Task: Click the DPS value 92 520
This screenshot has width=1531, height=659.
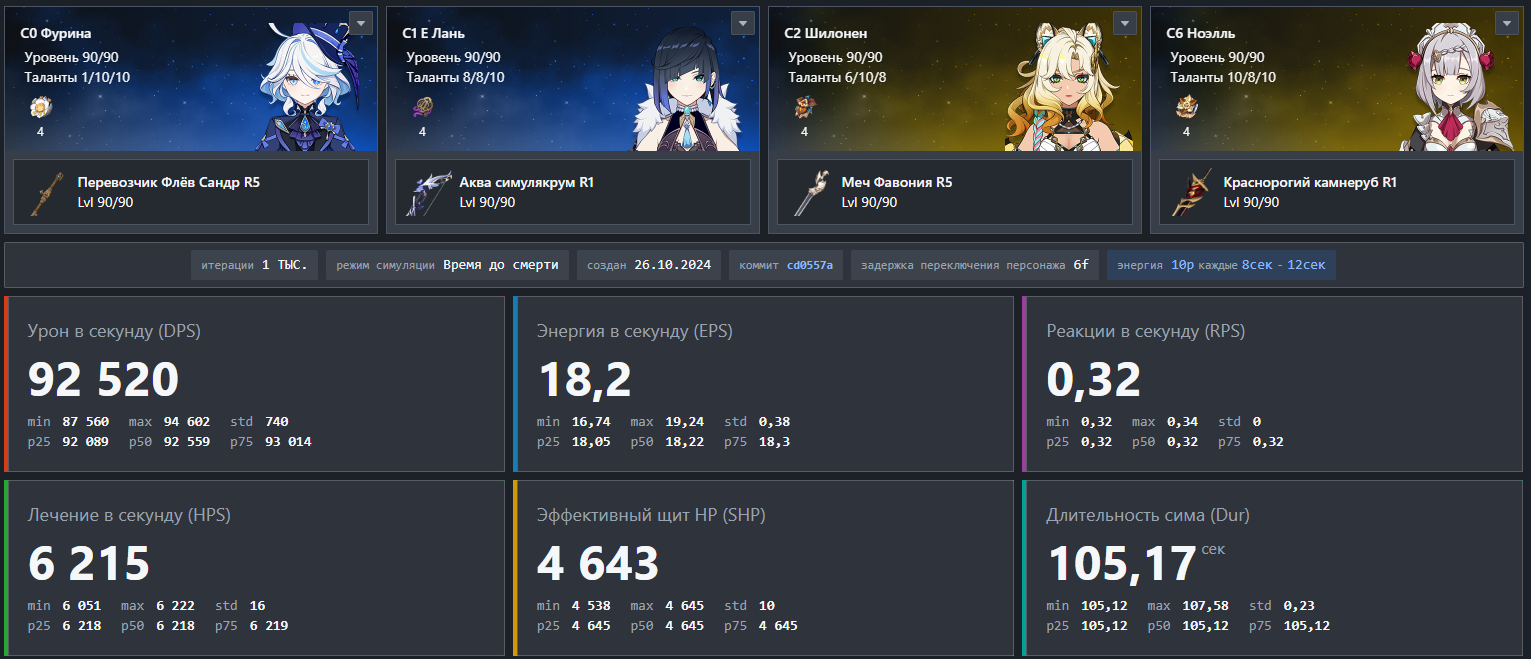Action: click(103, 380)
